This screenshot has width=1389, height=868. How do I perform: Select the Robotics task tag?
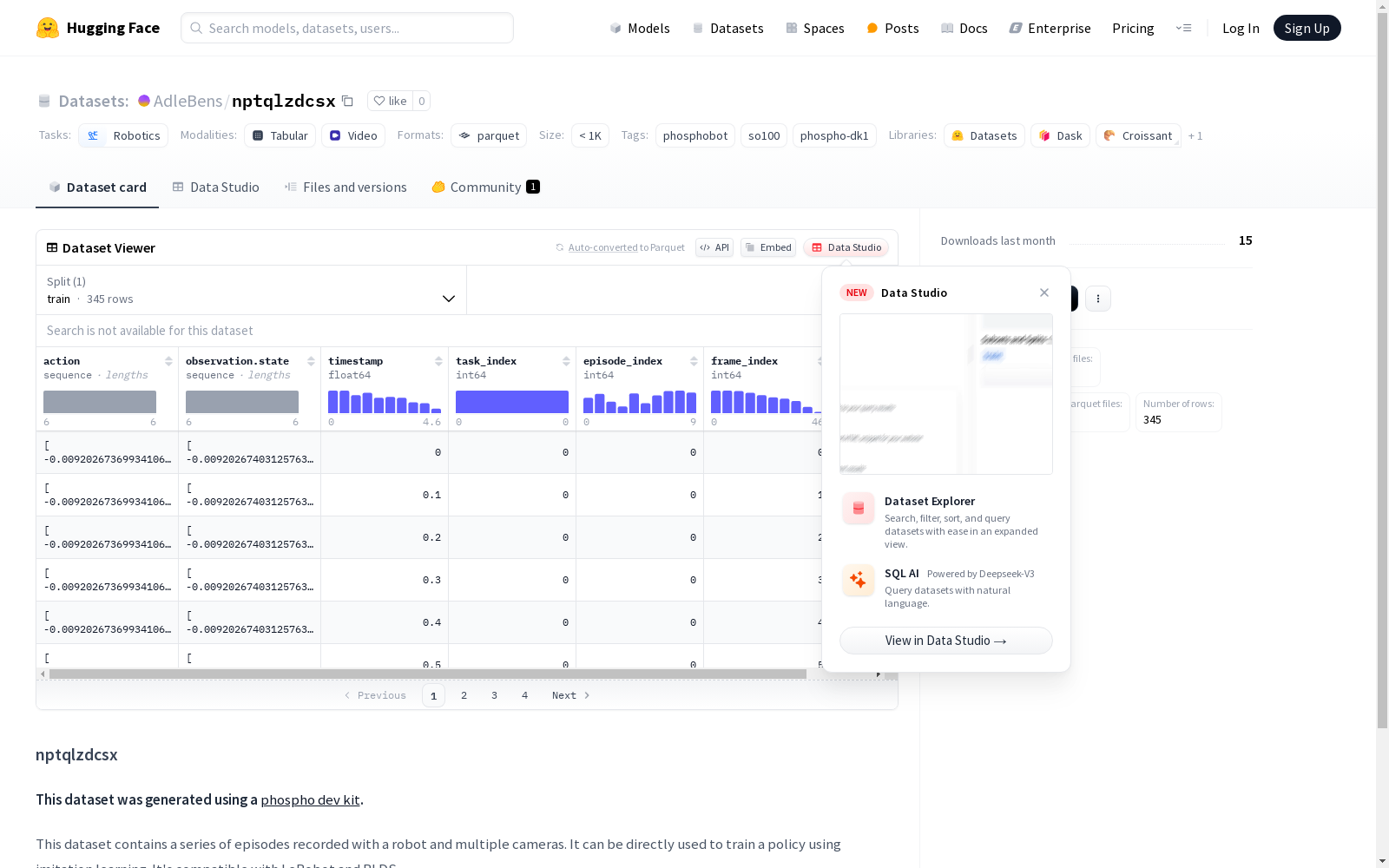[x=123, y=135]
